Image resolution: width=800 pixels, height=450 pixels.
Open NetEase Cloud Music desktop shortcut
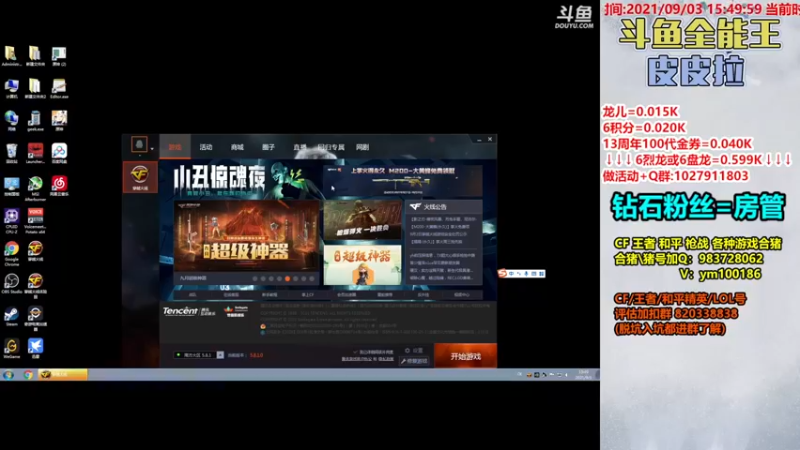(59, 185)
